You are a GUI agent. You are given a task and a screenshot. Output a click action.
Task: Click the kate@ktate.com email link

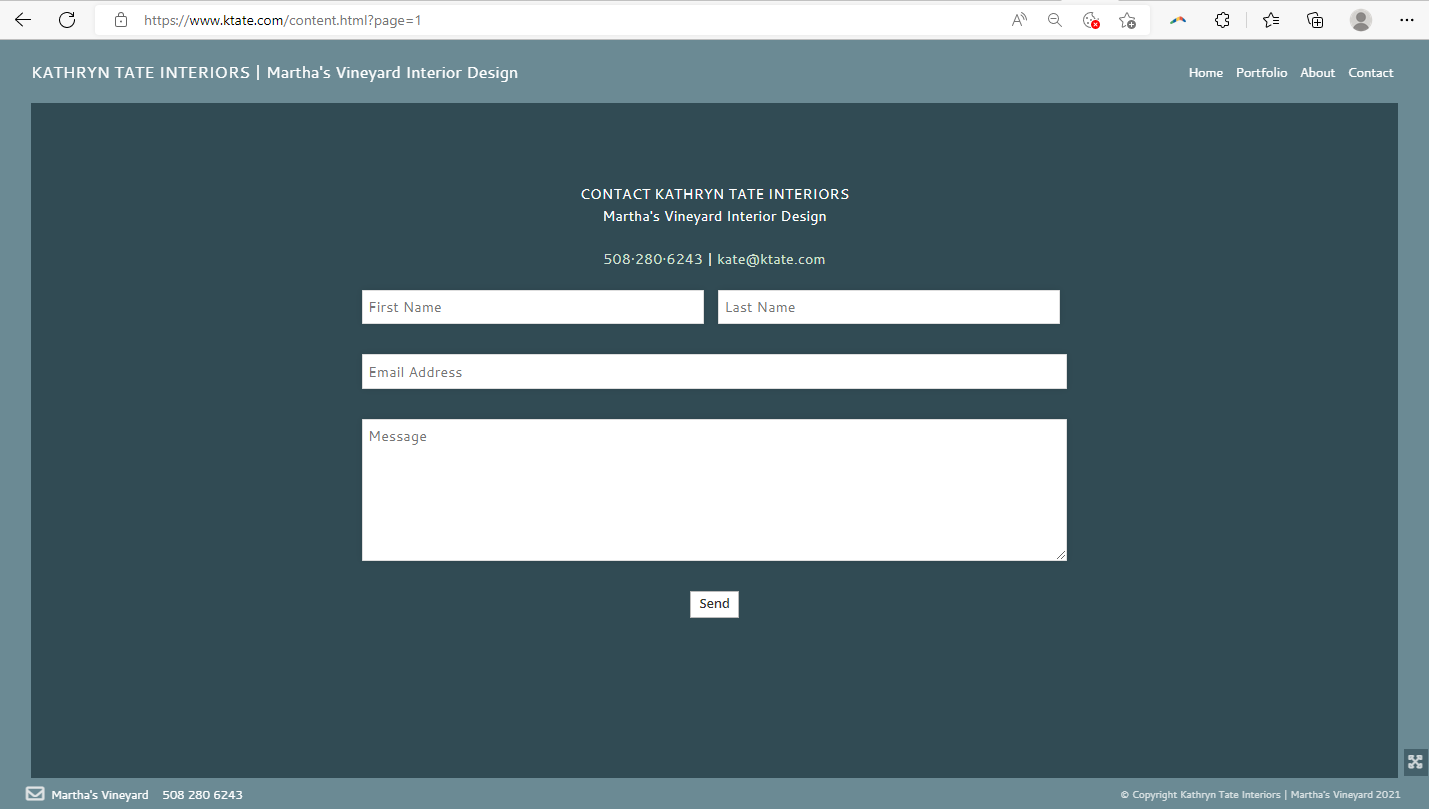771,259
